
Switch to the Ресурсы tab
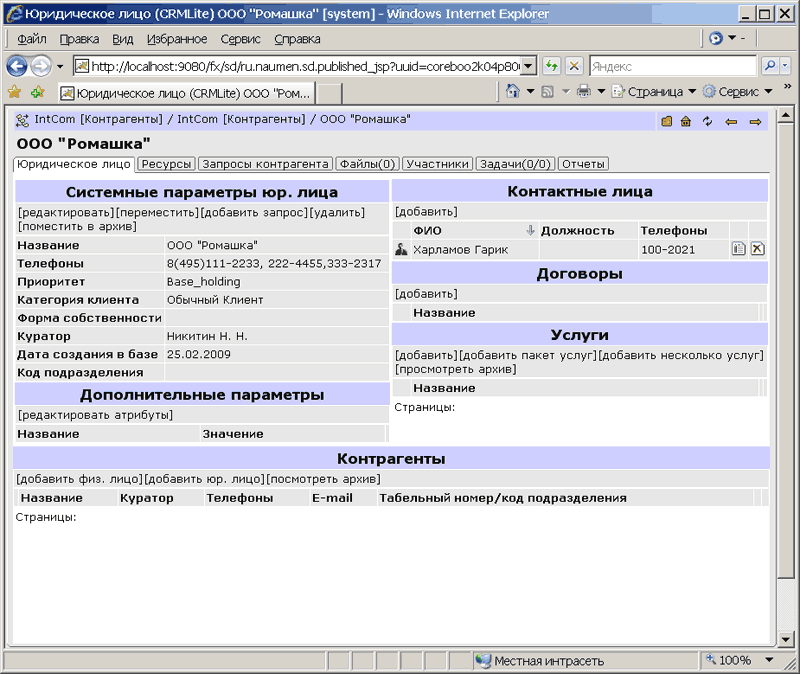(166, 164)
